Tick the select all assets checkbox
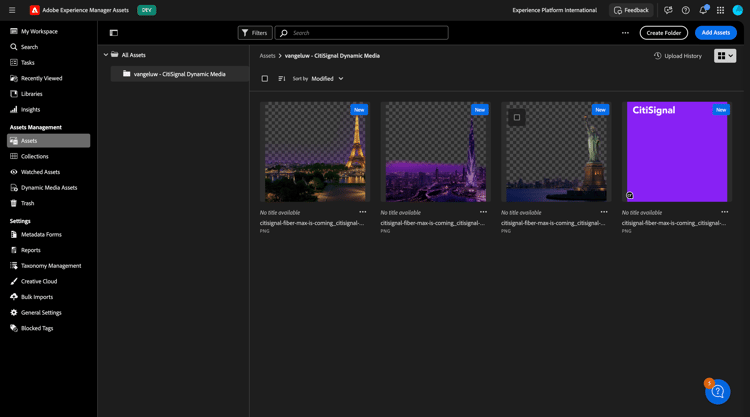Screen dimensions: 750x417 (265, 78)
